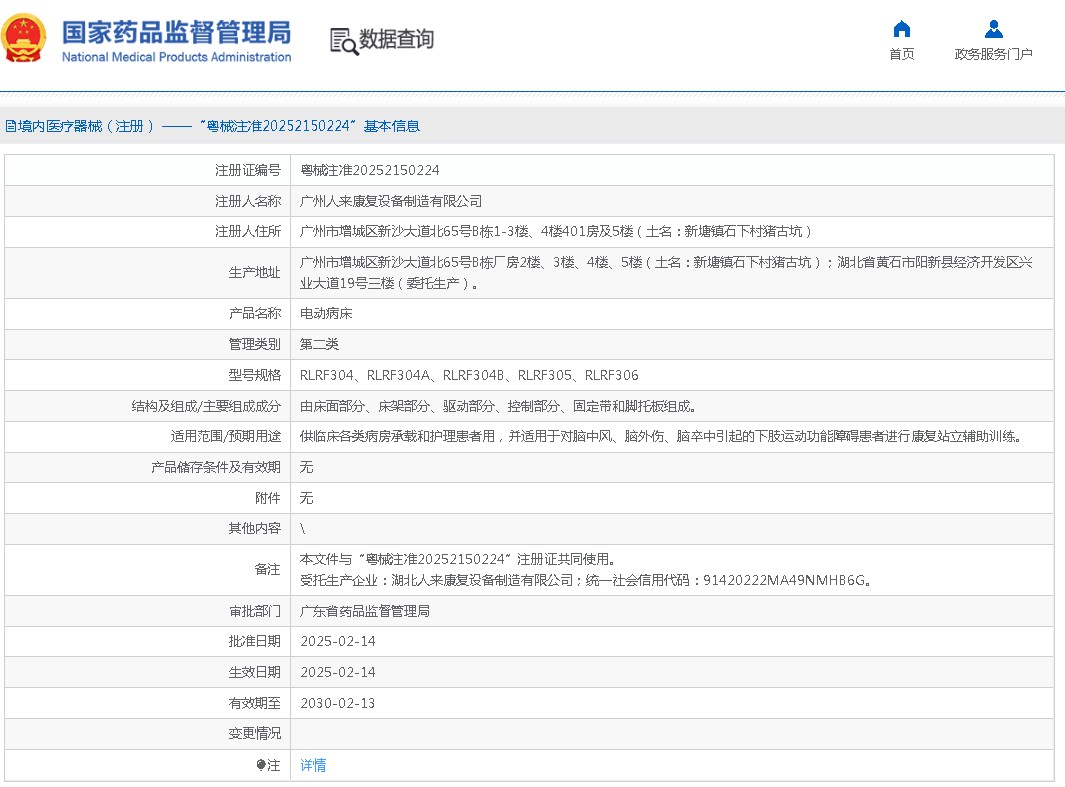This screenshot has width=1065, height=787.
Task: Select registration number value 粤械注准20252150224
Action: click(x=369, y=170)
